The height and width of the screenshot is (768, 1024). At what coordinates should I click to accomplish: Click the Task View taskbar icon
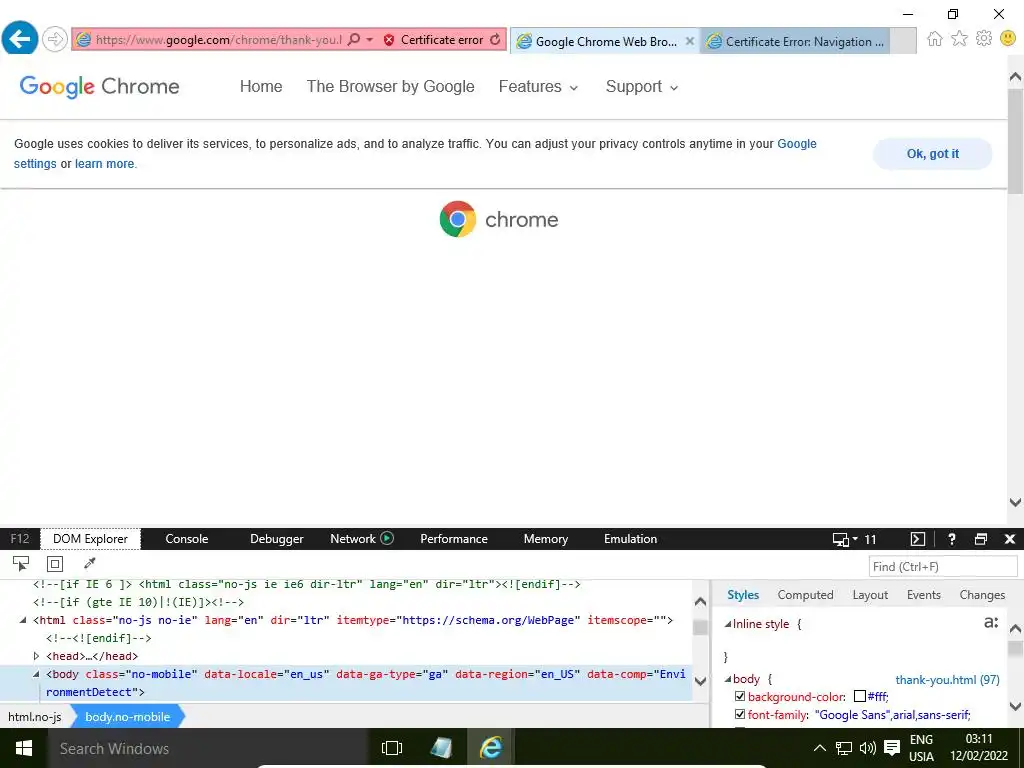(x=392, y=748)
